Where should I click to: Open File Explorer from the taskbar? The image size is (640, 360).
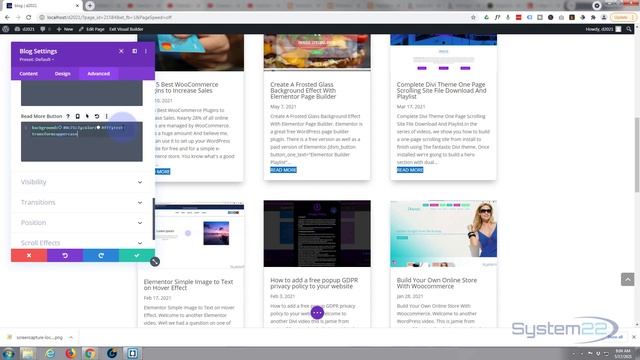pyautogui.click(x=28, y=353)
